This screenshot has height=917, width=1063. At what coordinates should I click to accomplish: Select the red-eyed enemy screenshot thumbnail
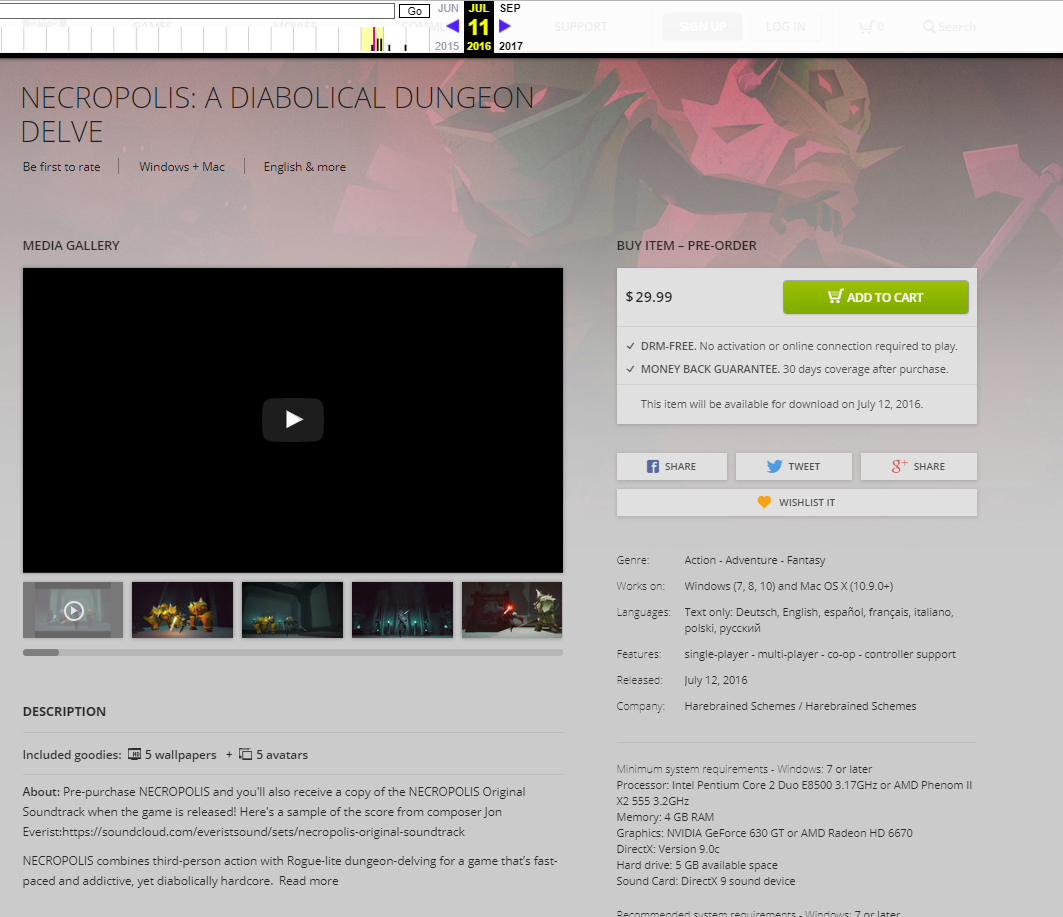pos(512,610)
